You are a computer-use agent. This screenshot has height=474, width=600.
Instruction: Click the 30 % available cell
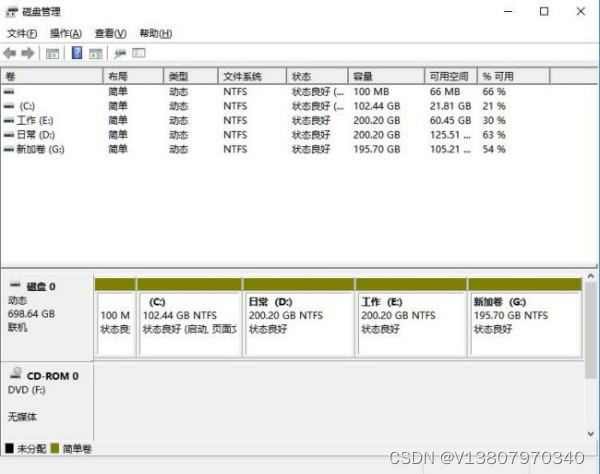click(x=494, y=121)
